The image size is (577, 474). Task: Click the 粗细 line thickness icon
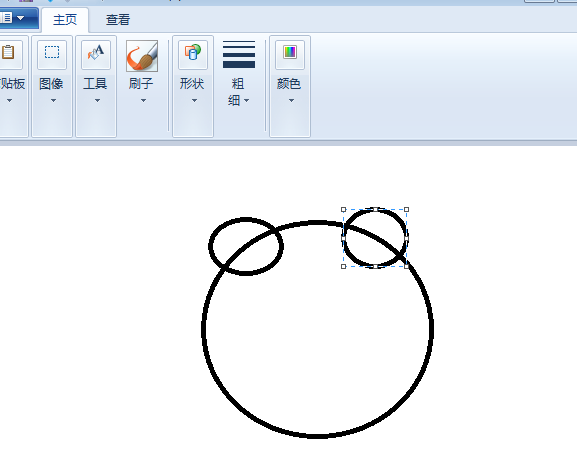coord(239,54)
